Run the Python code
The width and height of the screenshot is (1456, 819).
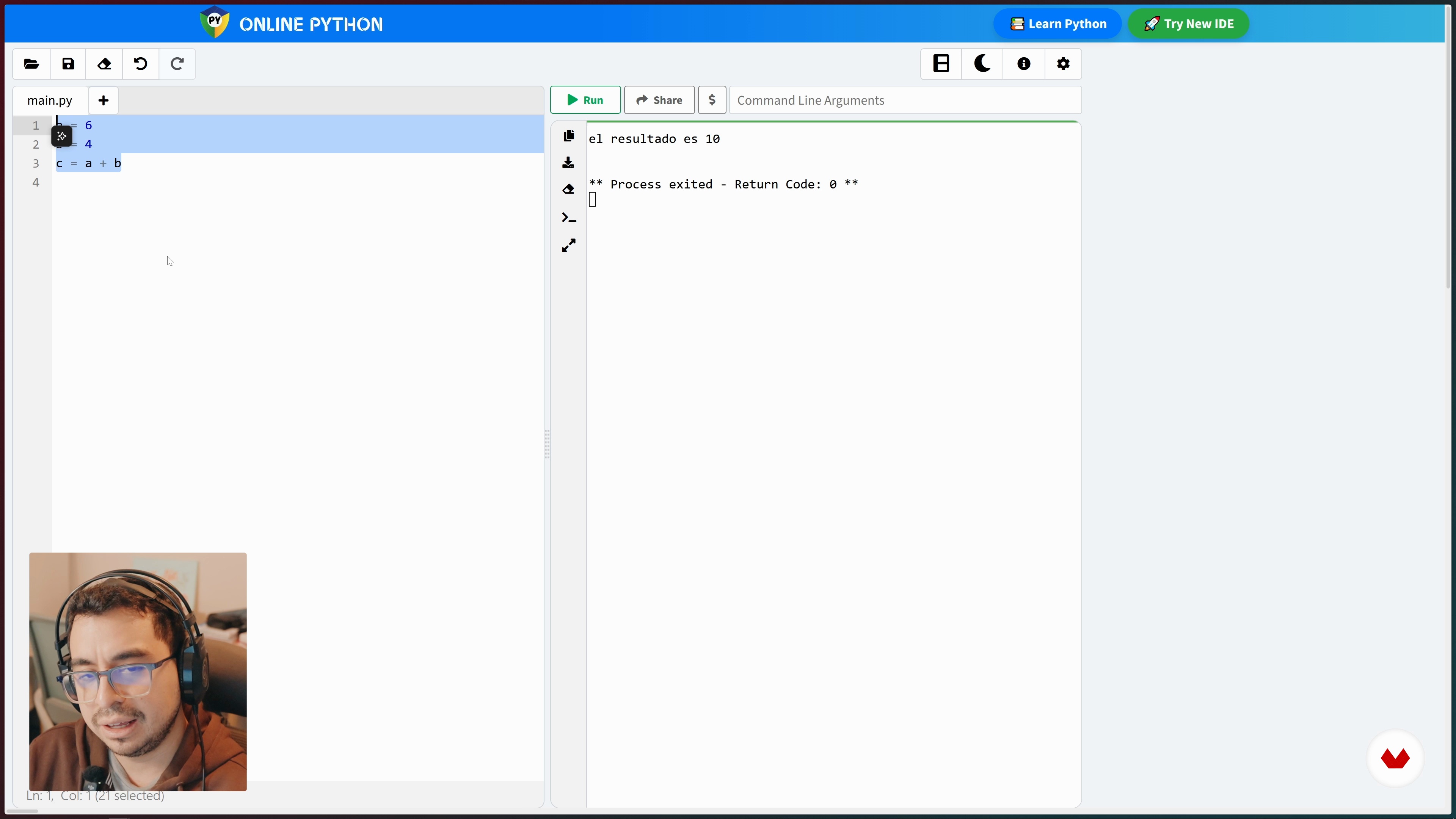tap(585, 100)
